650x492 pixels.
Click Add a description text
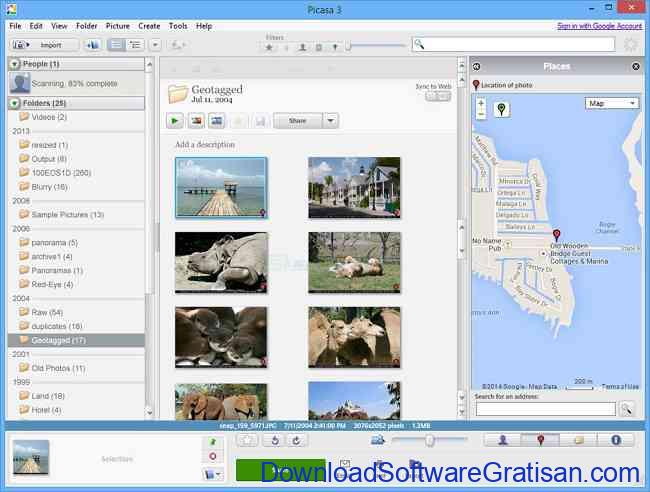(x=205, y=144)
